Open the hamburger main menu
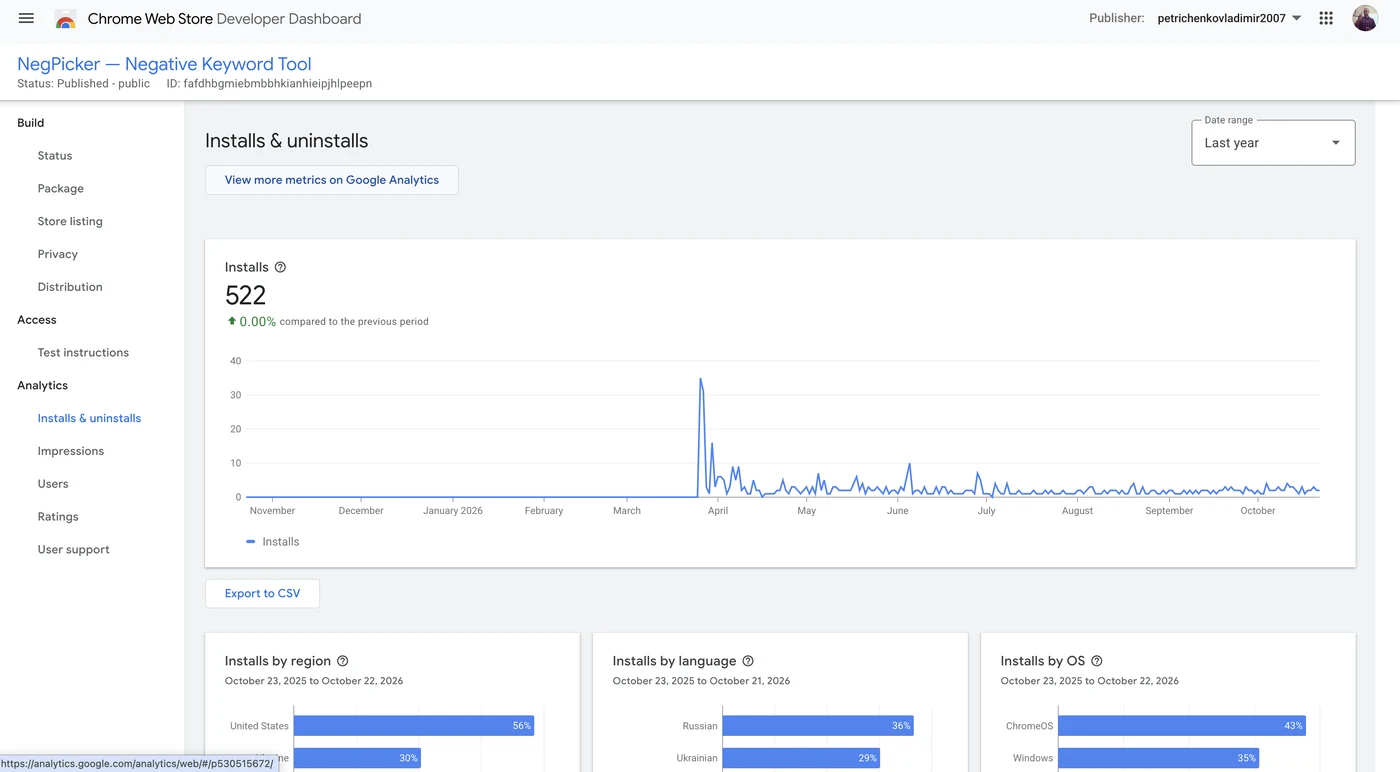 [x=26, y=18]
